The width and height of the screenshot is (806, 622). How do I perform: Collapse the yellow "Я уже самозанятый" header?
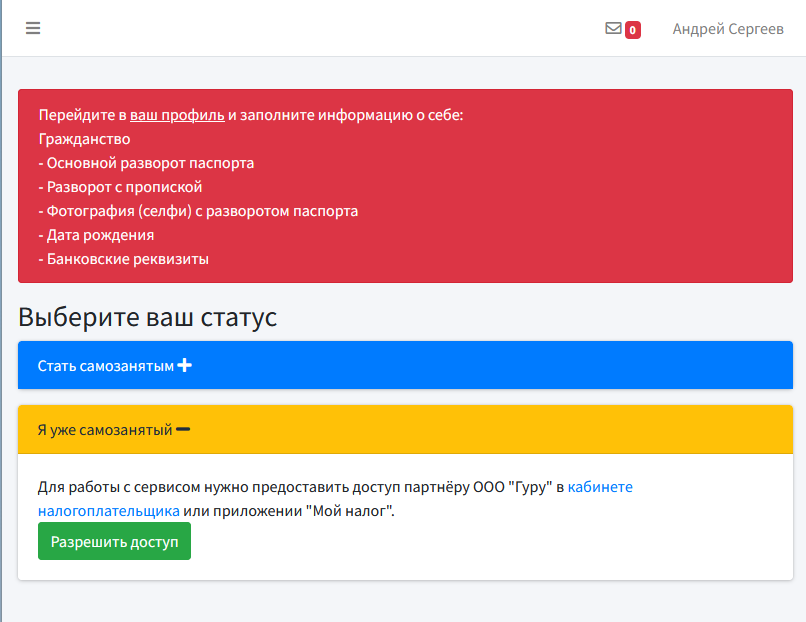click(x=105, y=430)
